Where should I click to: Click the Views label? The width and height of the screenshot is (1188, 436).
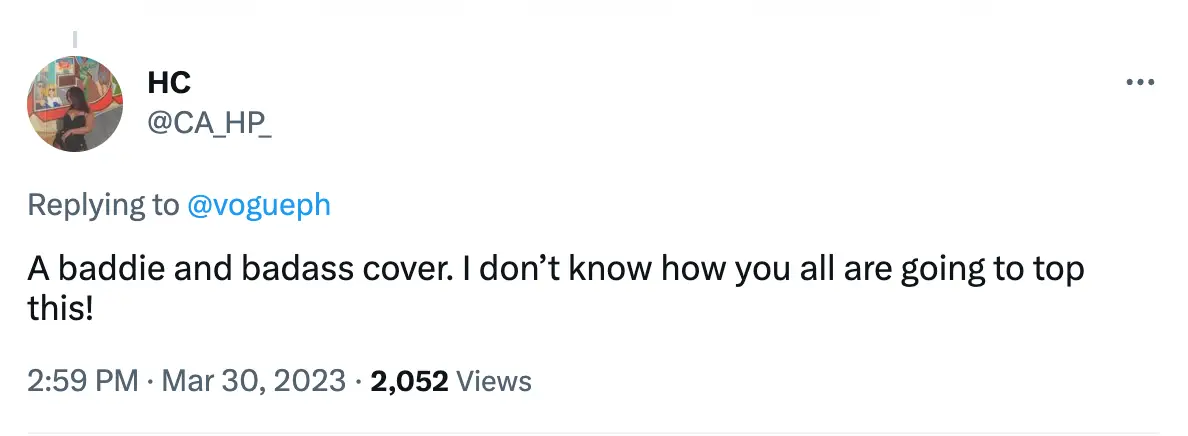[x=494, y=381]
